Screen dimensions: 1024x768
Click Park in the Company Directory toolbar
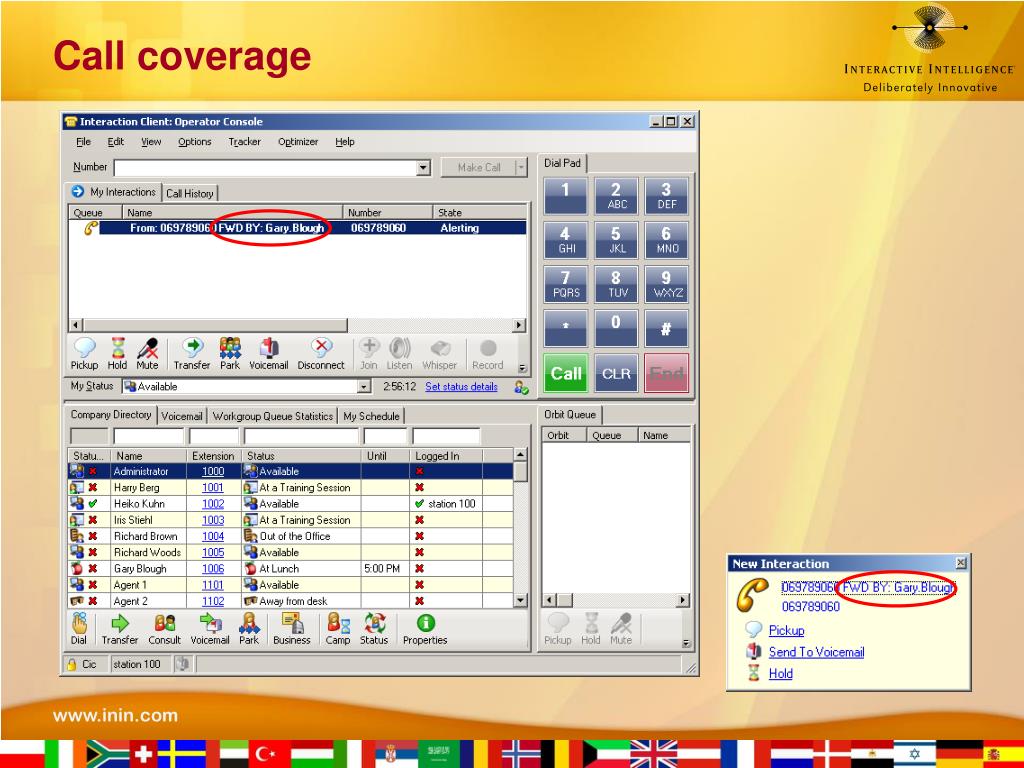pos(249,630)
